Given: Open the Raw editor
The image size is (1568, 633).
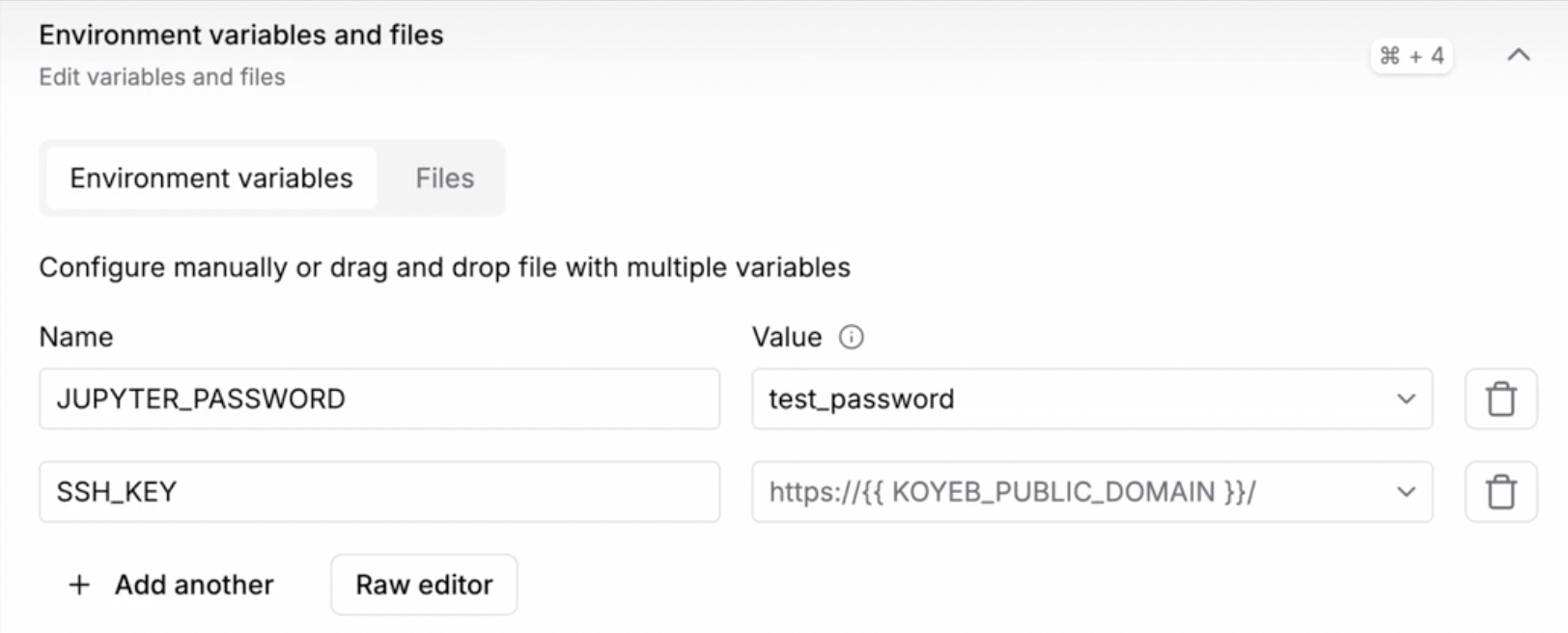Looking at the screenshot, I should (x=423, y=585).
